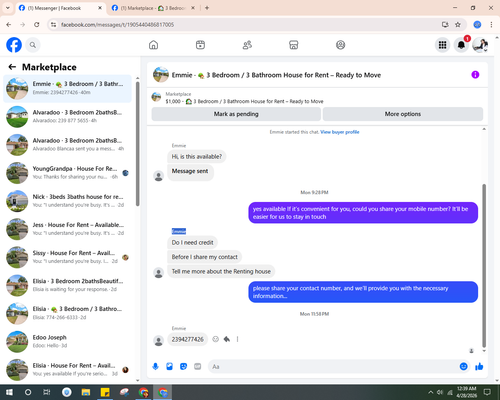Screen dimensions: 500x400
Task: Open Emmie 3 Bedroom conversation
Action: (x=67, y=88)
